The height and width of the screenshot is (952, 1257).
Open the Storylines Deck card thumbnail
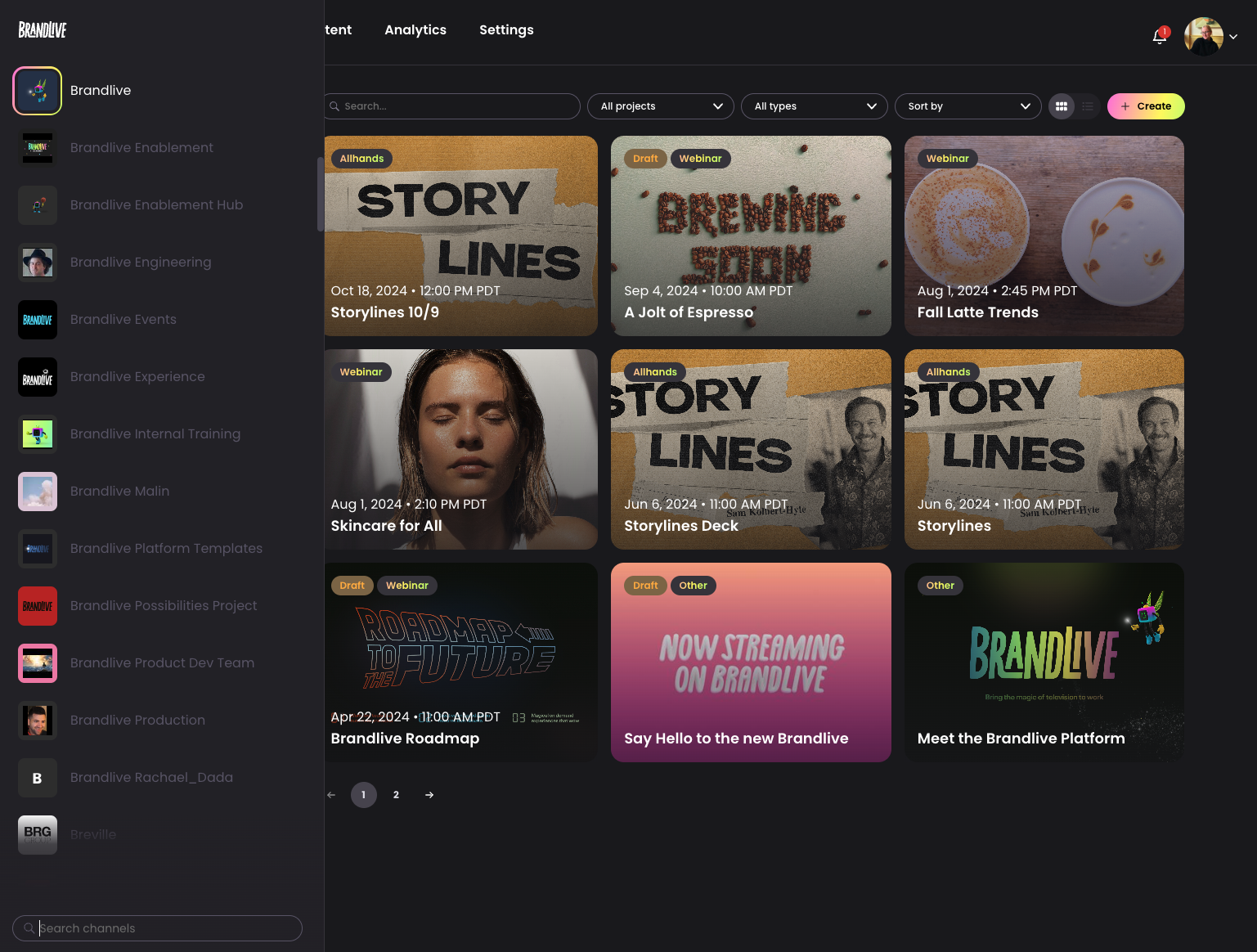751,449
